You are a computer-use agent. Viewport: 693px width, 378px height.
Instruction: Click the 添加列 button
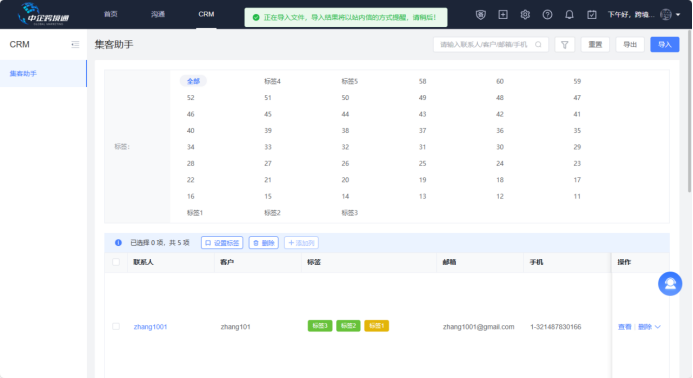pos(301,243)
